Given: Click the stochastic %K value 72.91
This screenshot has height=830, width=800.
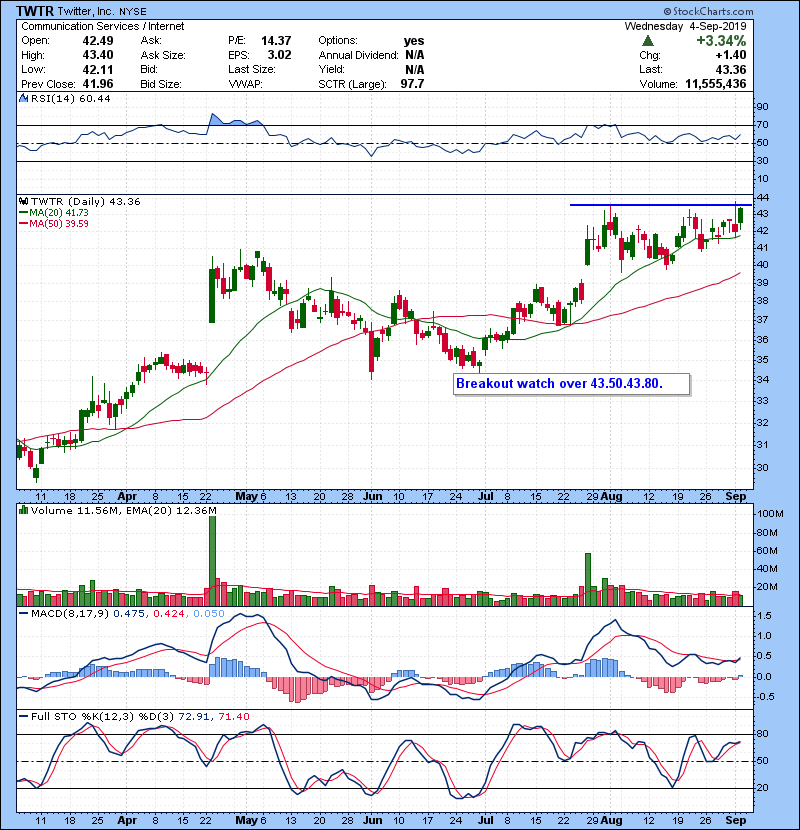Looking at the screenshot, I should [194, 717].
